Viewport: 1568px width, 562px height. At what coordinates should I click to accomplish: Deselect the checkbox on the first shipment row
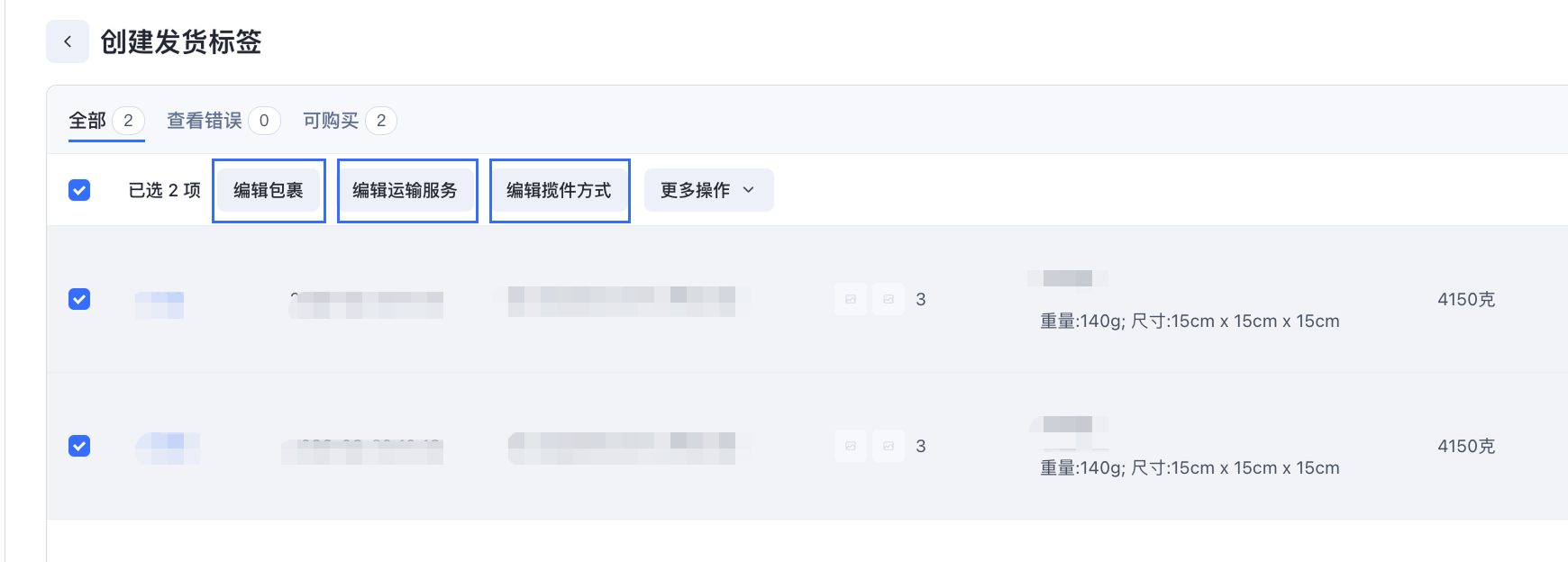pos(79,299)
